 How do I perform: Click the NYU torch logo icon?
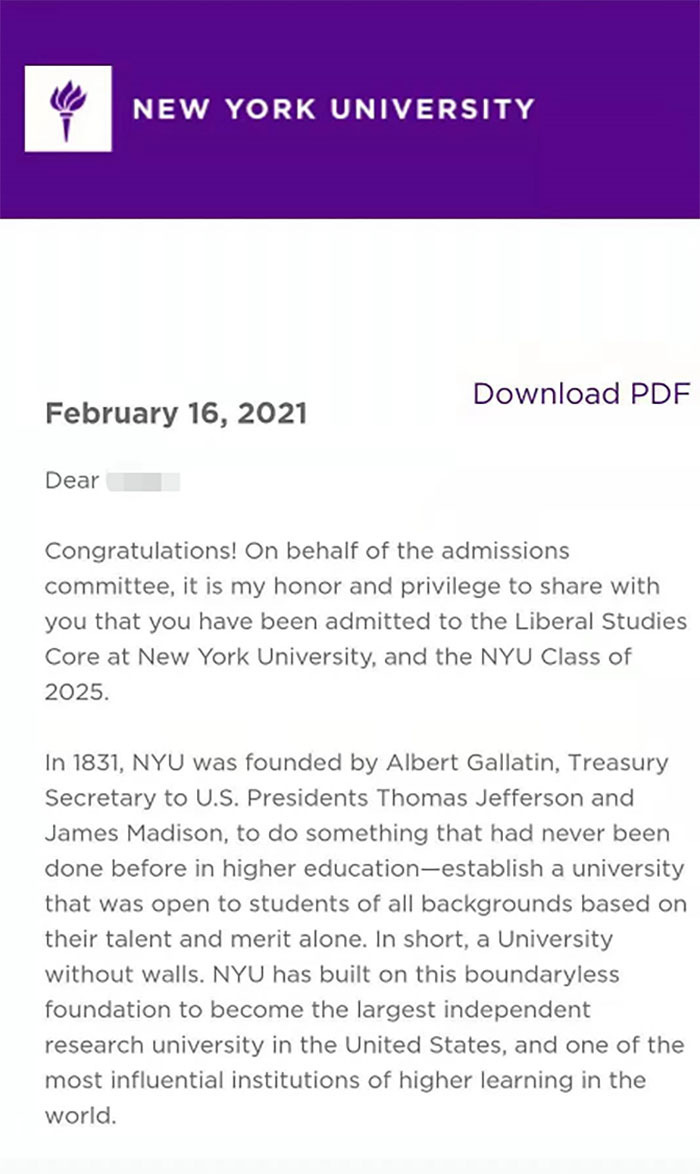(x=68, y=109)
